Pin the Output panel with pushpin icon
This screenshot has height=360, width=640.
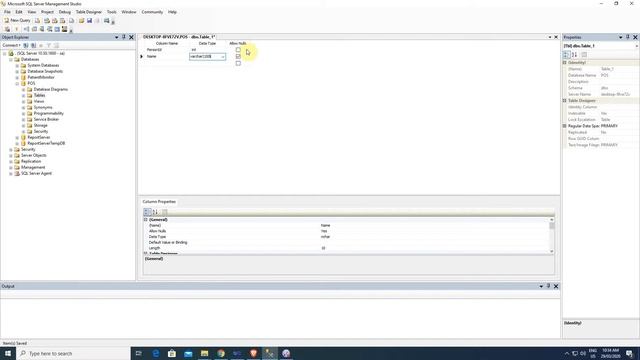pos(548,286)
